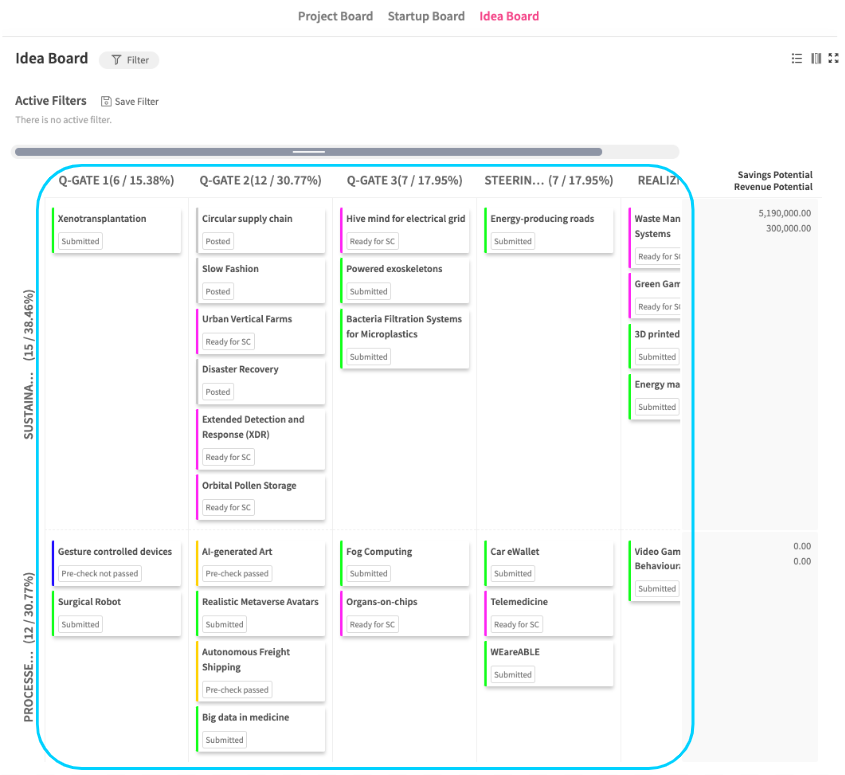The image size is (845, 775).
Task: Click the Energy-producing roads card
Action: click(x=542, y=219)
